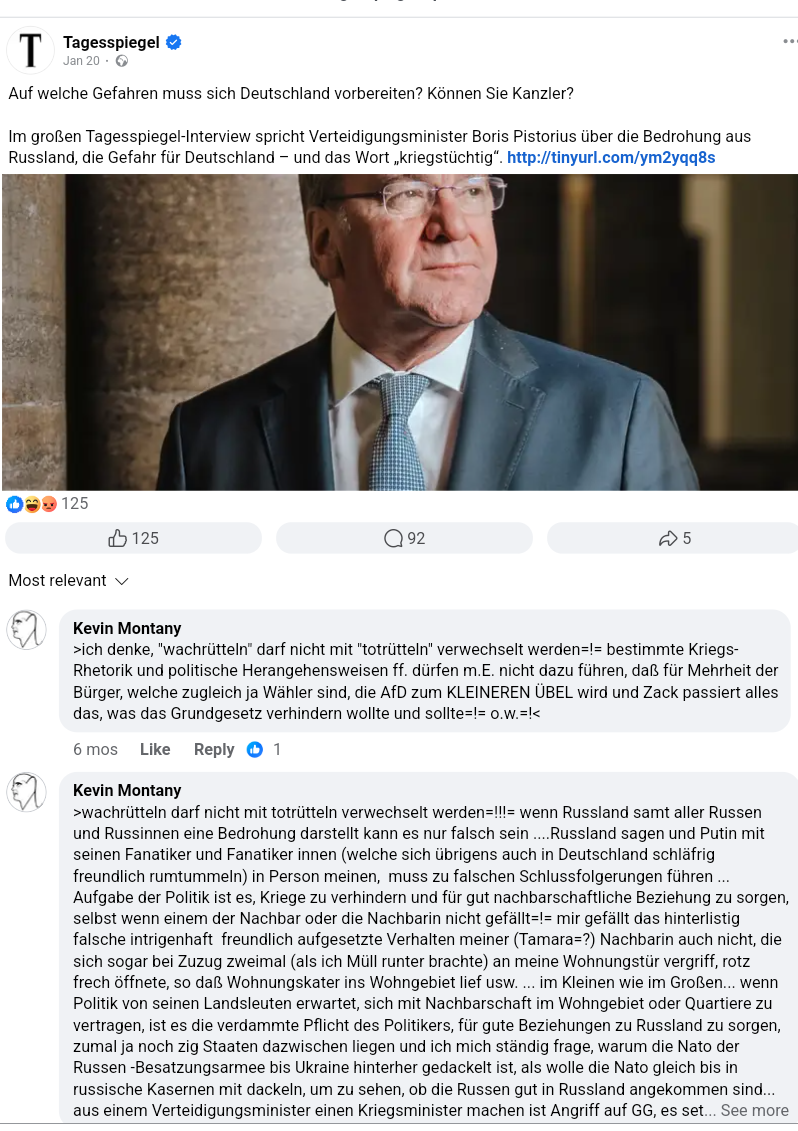Click Reply under the first comment
This screenshot has height=1131, width=798.
tap(214, 749)
